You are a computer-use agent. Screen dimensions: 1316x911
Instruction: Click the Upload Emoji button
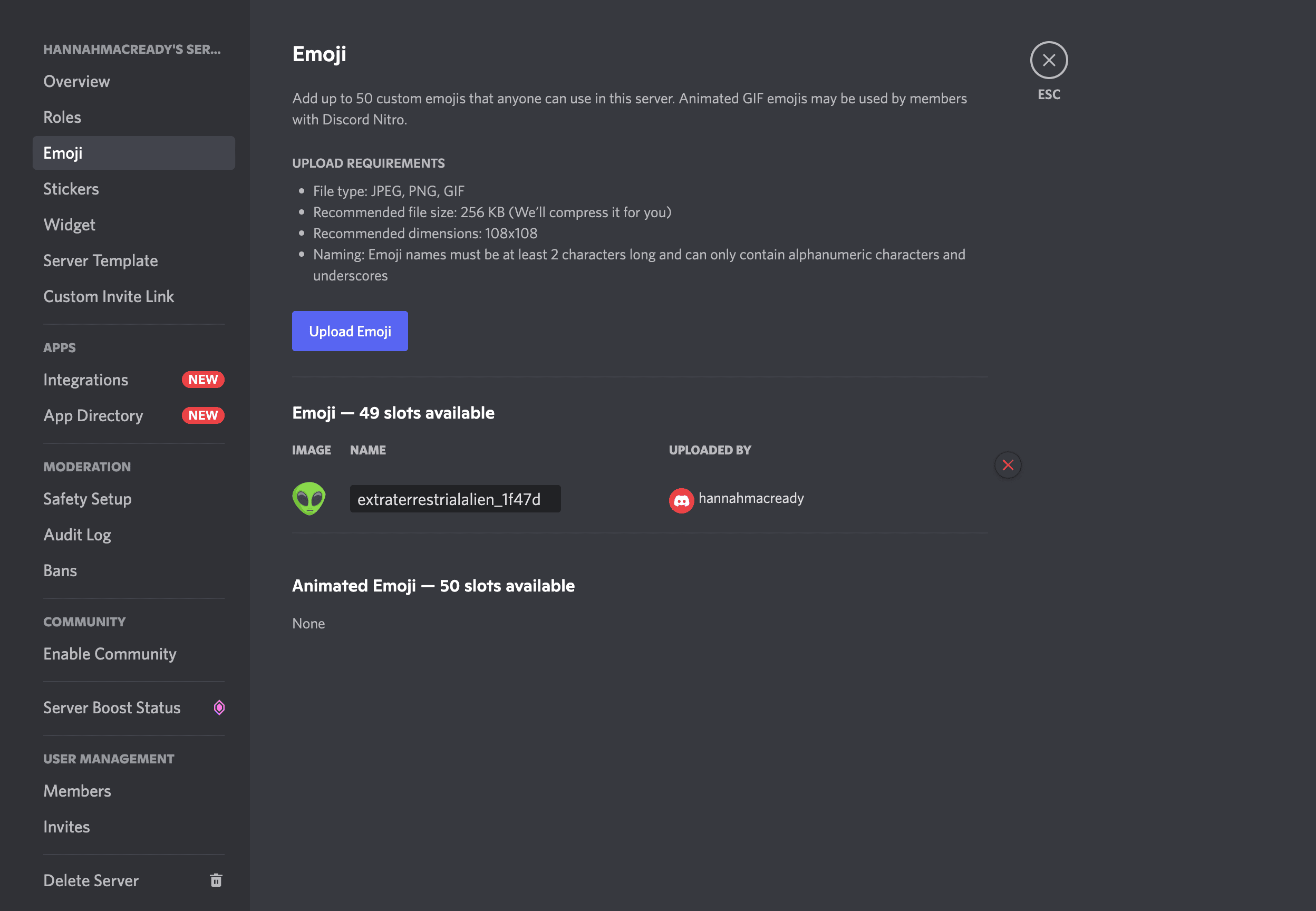tap(349, 331)
